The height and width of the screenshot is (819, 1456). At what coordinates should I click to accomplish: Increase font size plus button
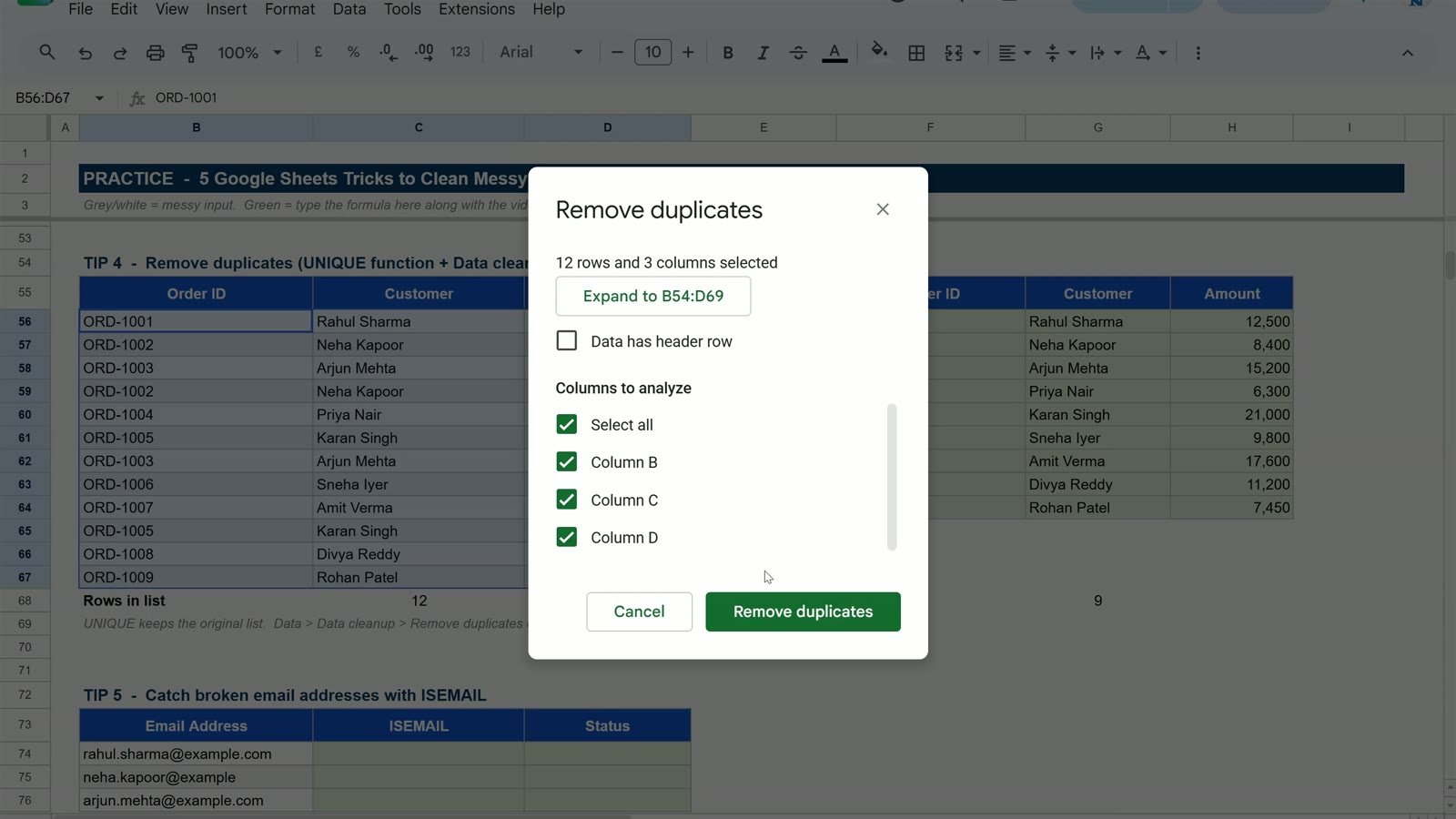pos(688,53)
